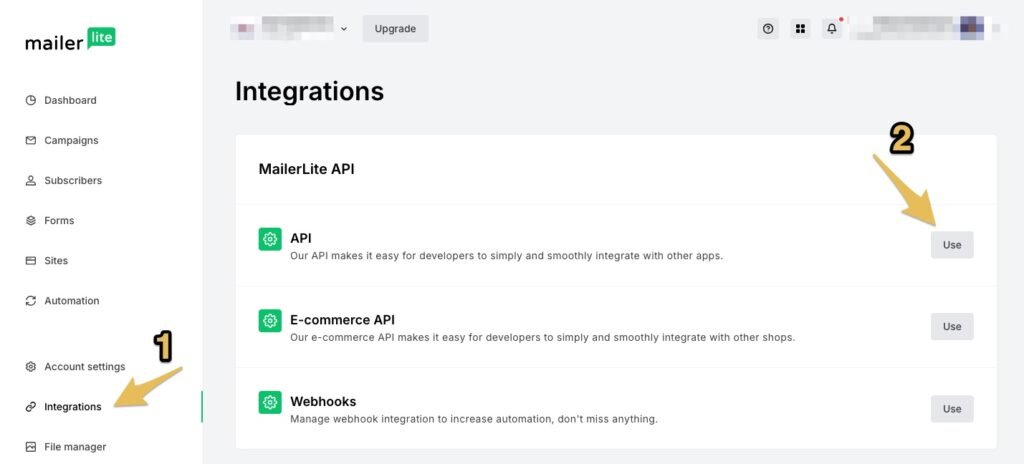The image size is (1024, 464).
Task: Click the Webhooks row title
Action: pyautogui.click(x=323, y=401)
